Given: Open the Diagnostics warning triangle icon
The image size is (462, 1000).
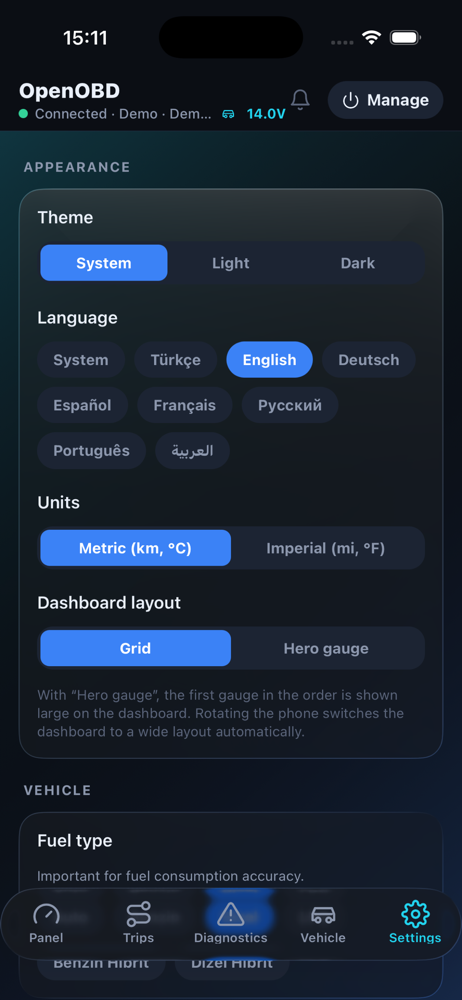Looking at the screenshot, I should [x=230, y=915].
